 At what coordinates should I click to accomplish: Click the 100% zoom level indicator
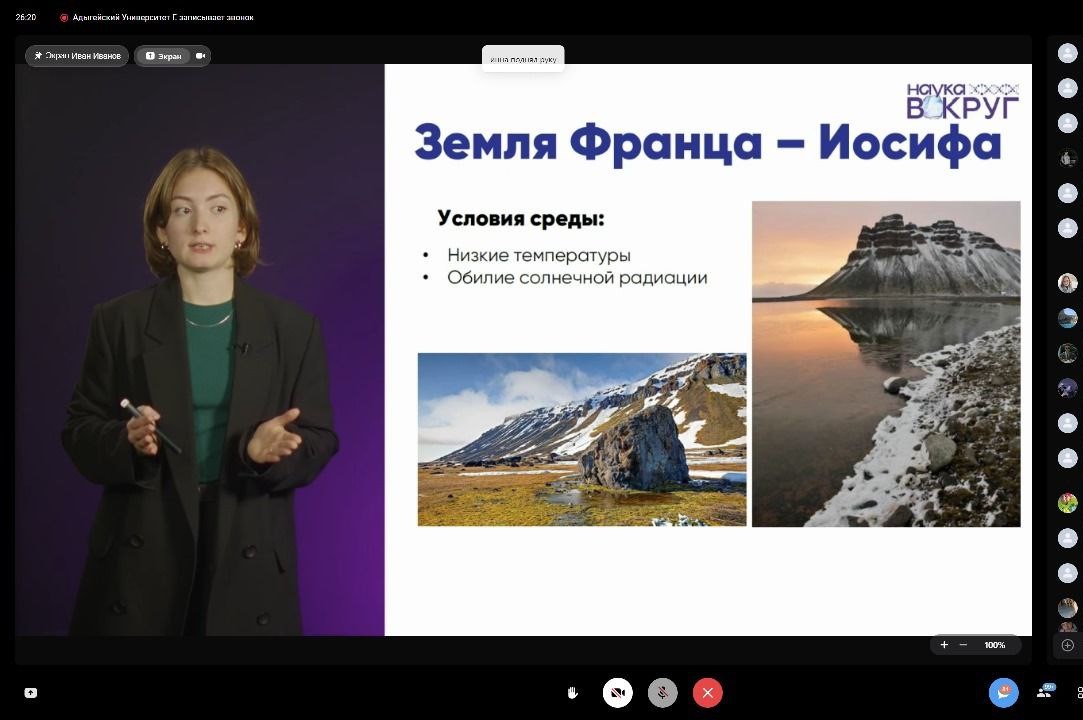point(994,645)
